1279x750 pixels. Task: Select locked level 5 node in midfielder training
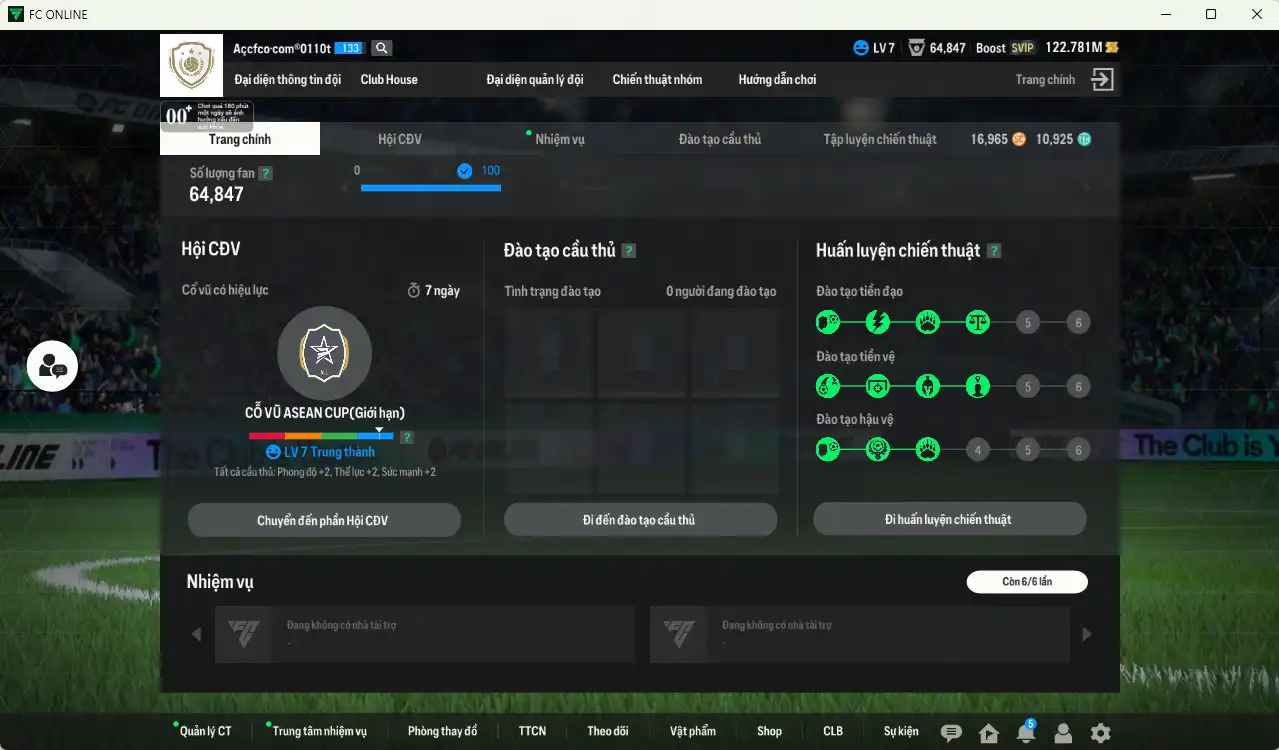point(1027,386)
